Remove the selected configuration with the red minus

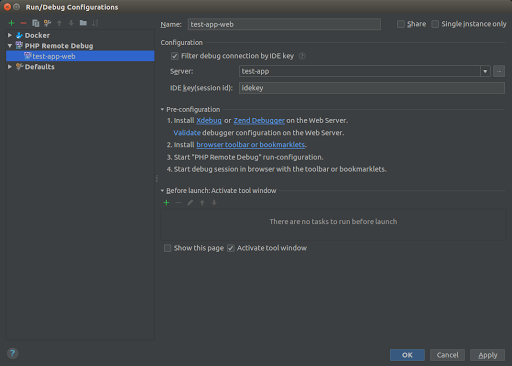[23, 23]
